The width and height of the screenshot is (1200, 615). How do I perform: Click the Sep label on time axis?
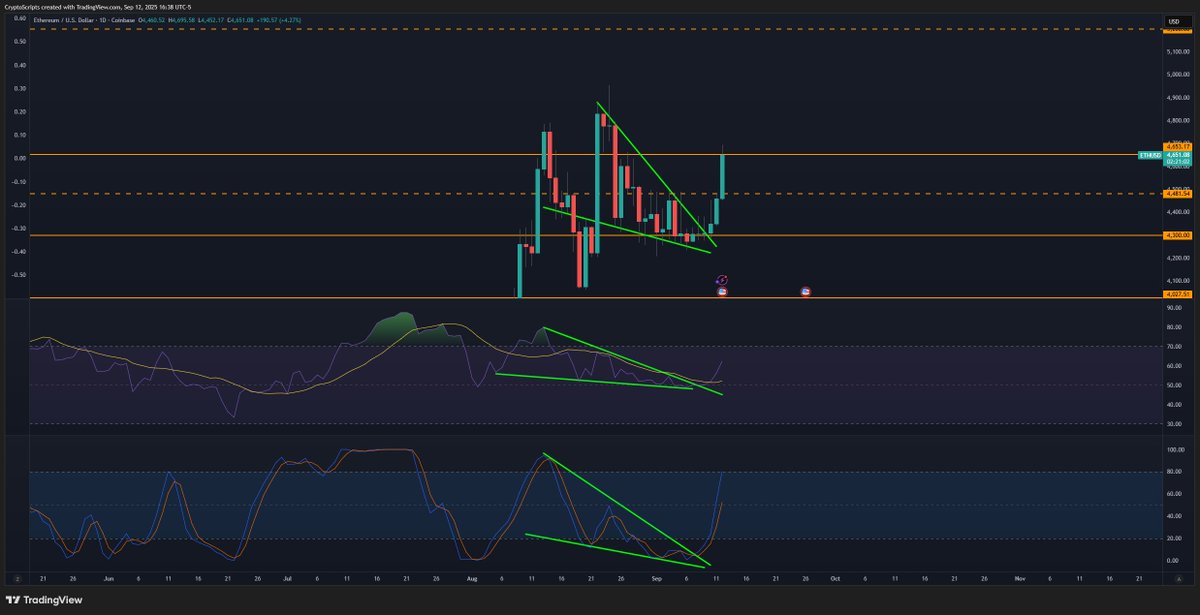[655, 578]
